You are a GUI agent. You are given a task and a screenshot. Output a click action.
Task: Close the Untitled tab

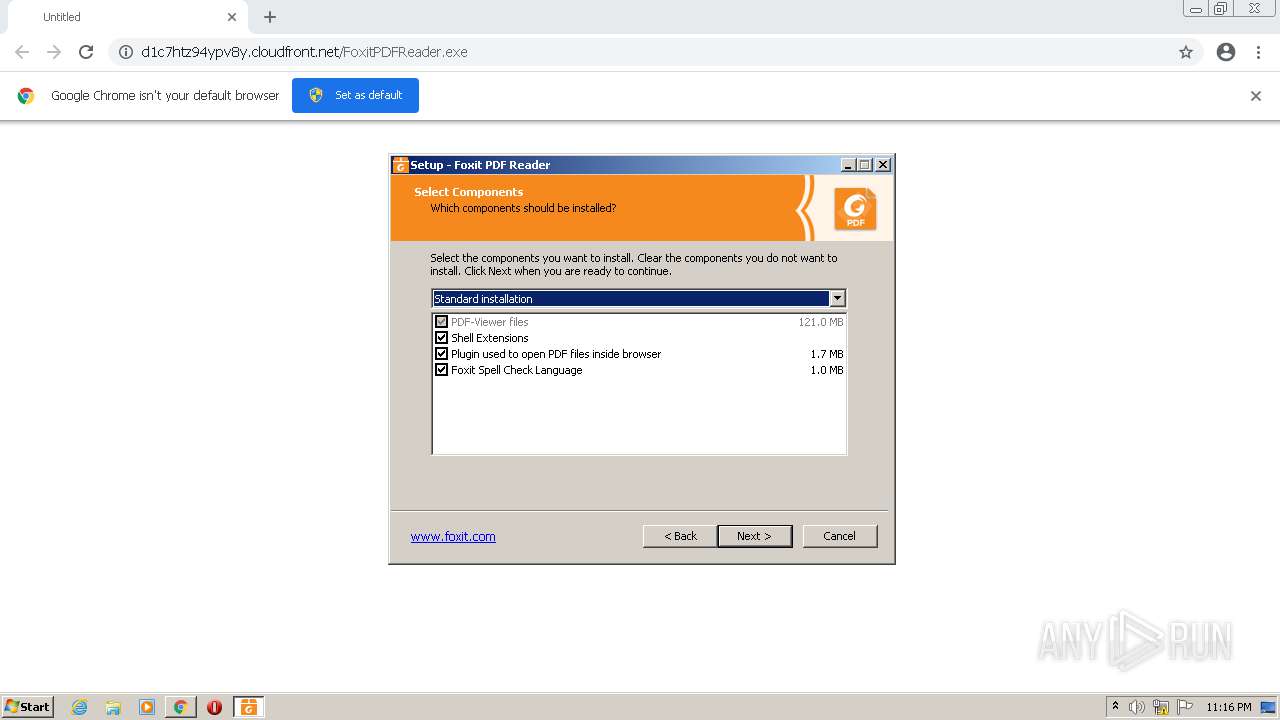point(232,17)
